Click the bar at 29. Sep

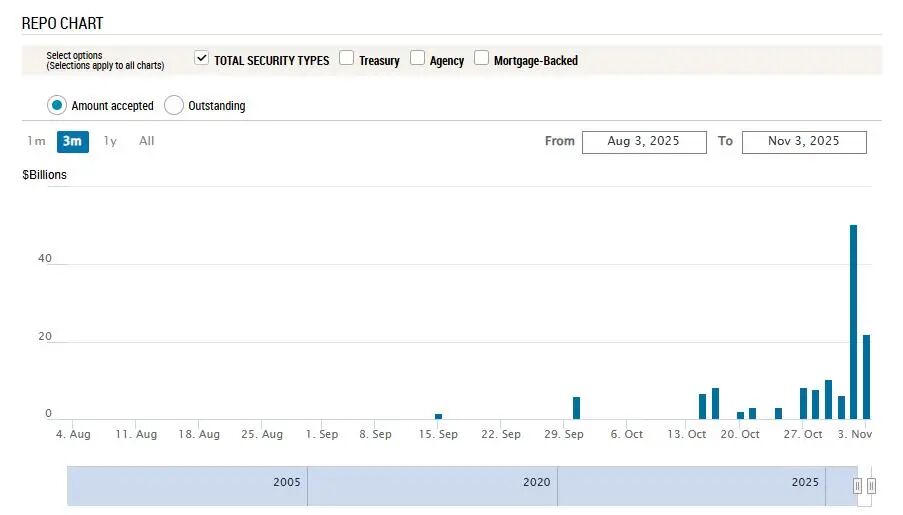576,408
